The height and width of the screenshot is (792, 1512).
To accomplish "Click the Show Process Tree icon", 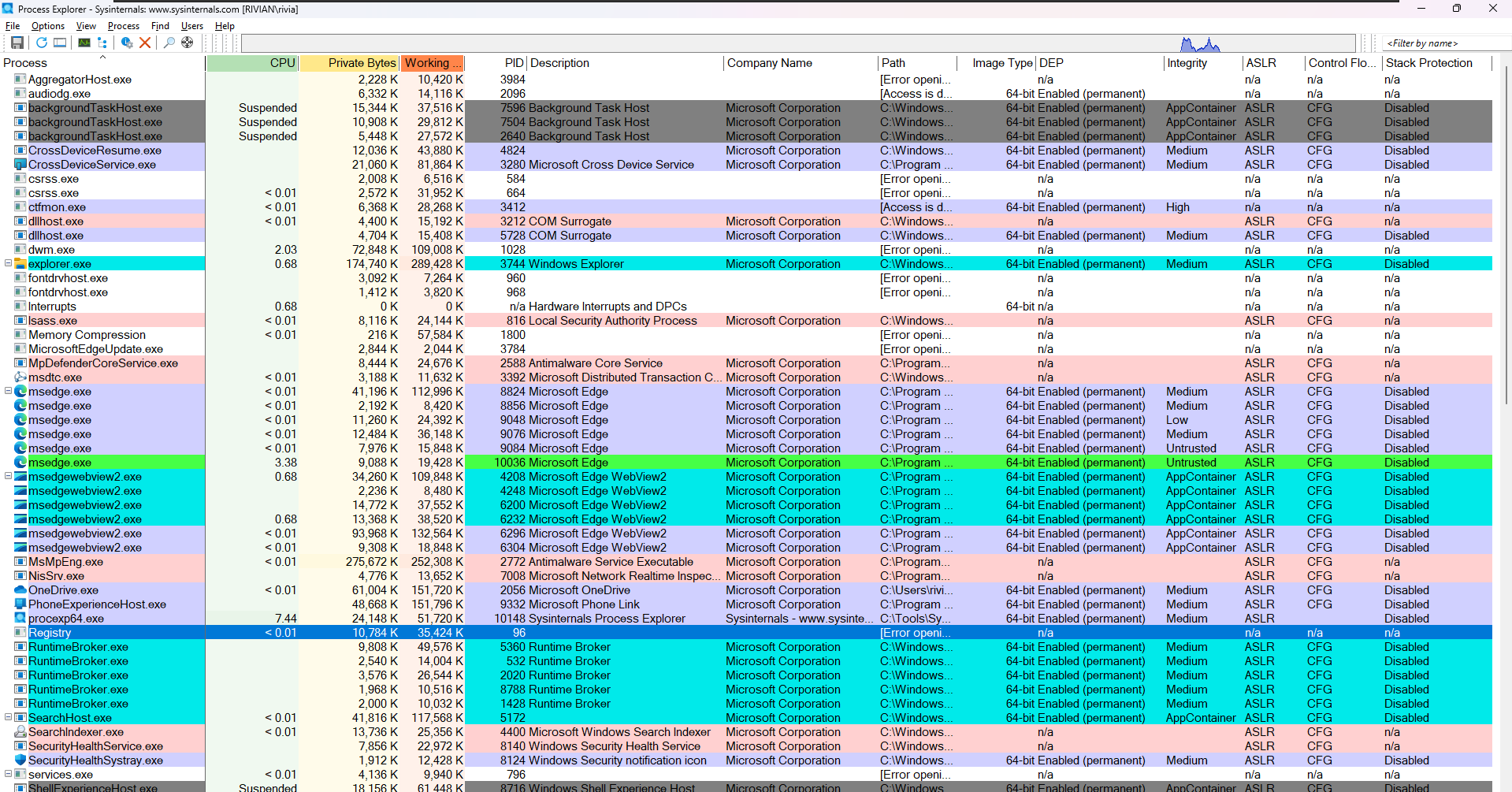I will coord(102,43).
